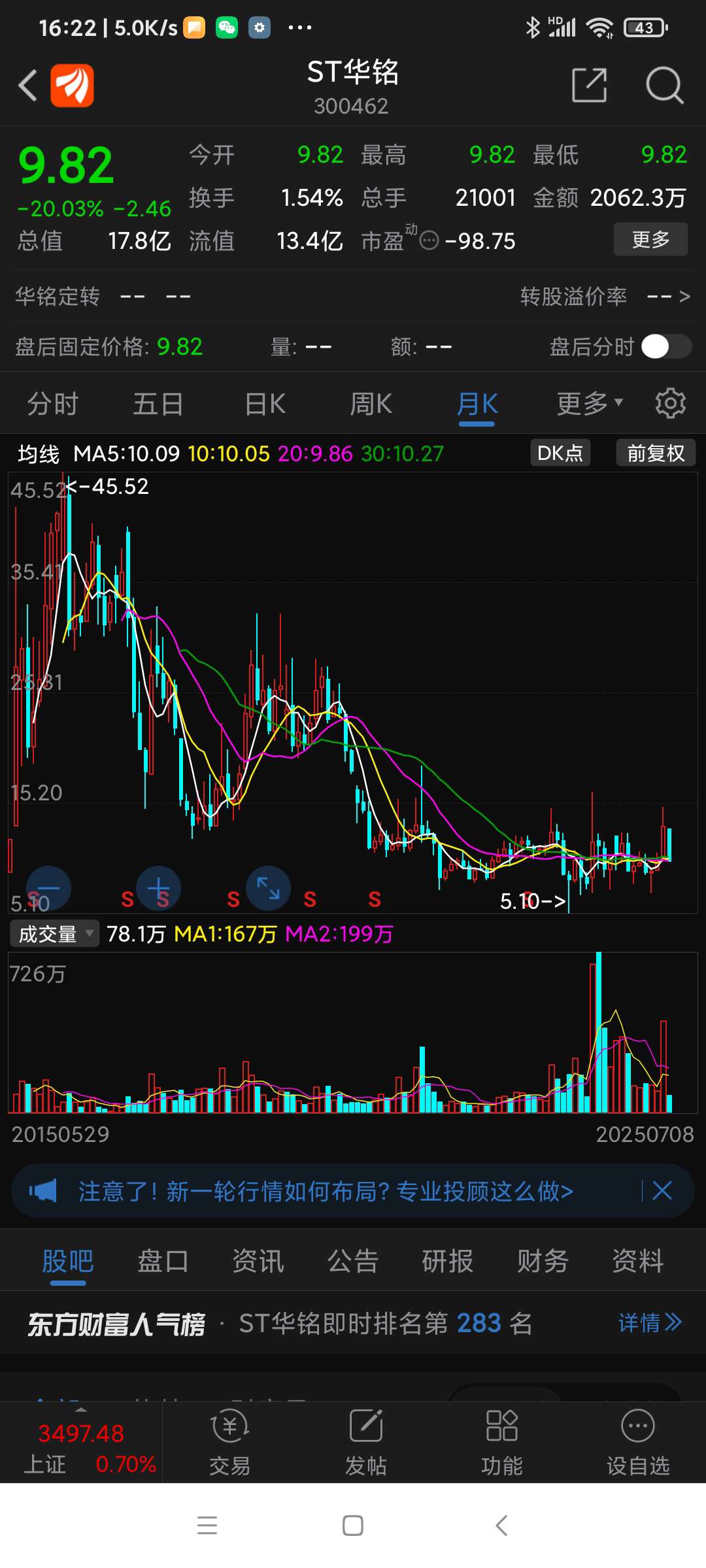Tap the monthly K-line candlestick chart
Viewport: 706px width, 1568px height.
pos(353,693)
